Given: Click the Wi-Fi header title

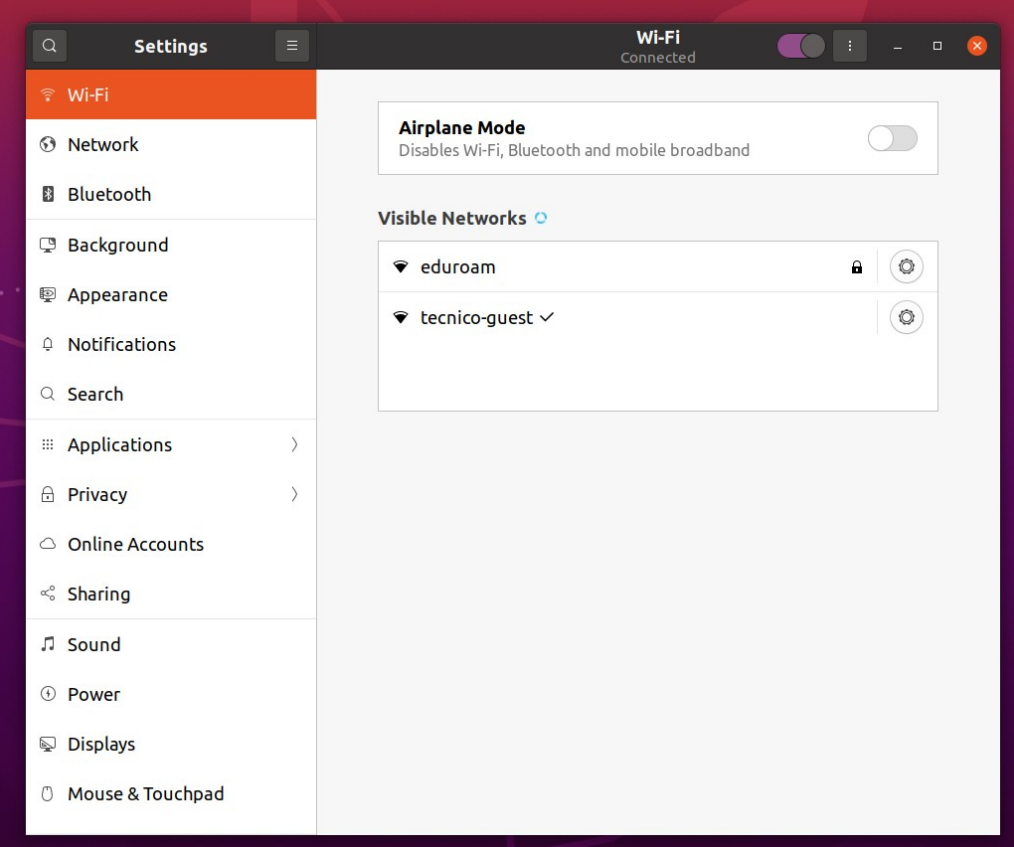Looking at the screenshot, I should point(658,38).
